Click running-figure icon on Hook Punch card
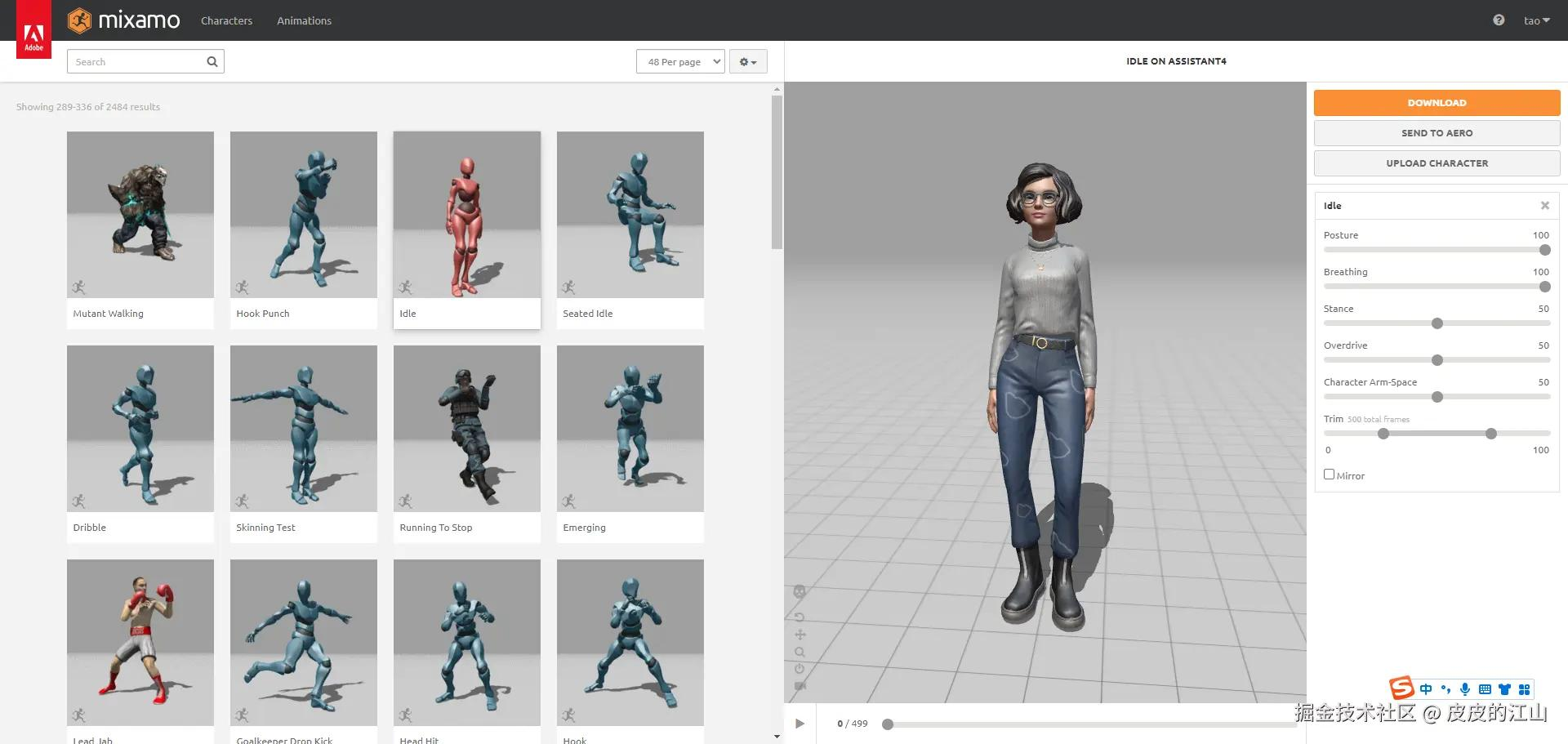Image resolution: width=1568 pixels, height=744 pixels. (x=242, y=287)
